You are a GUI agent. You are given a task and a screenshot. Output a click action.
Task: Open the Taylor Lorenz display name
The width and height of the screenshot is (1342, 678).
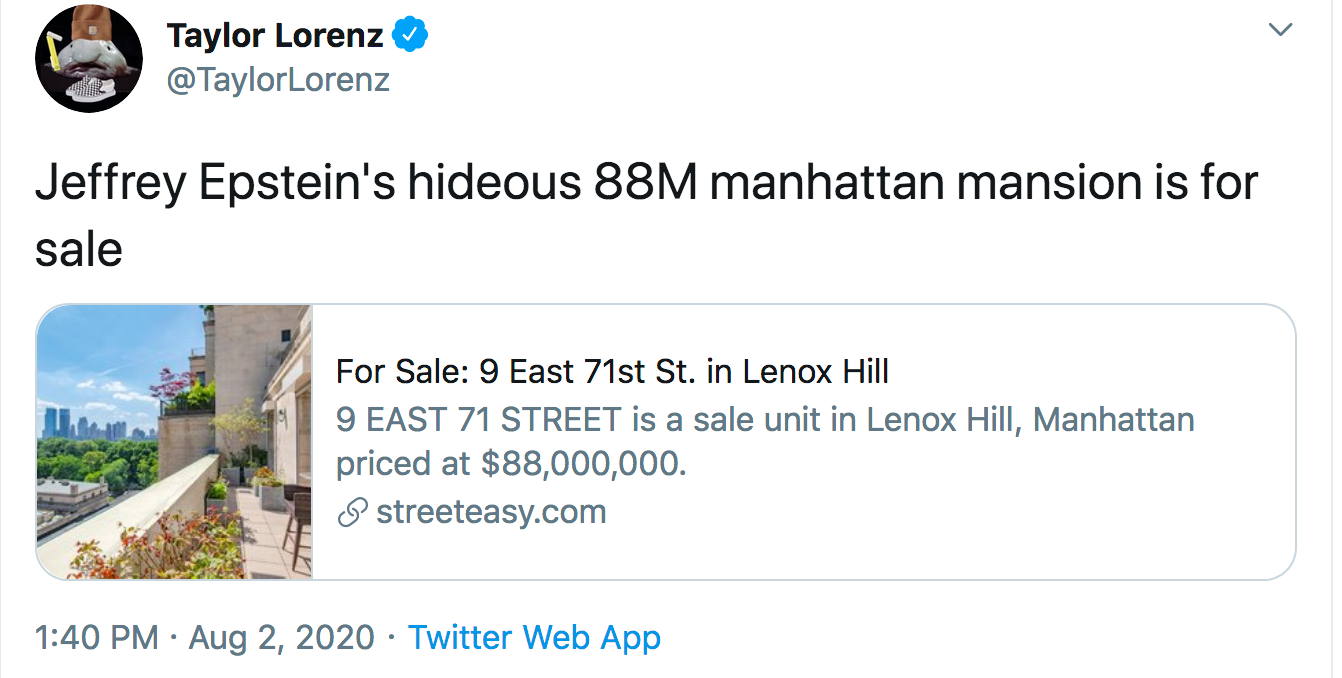click(275, 35)
